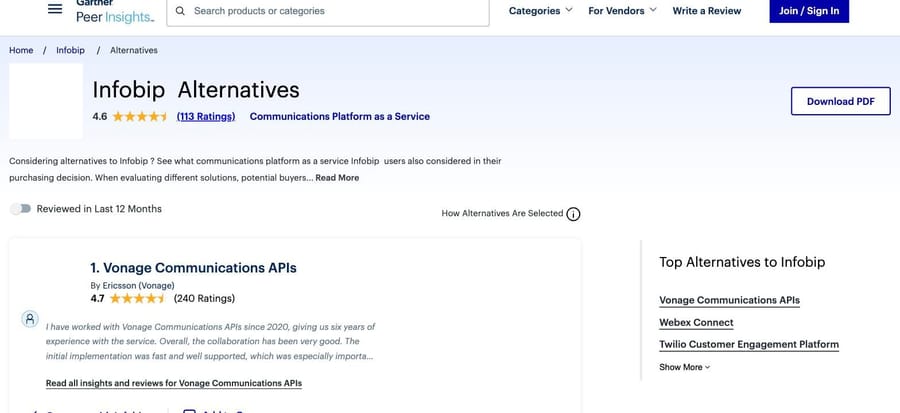900x413 pixels.
Task: Go to Home breadcrumb
Action: click(x=21, y=50)
